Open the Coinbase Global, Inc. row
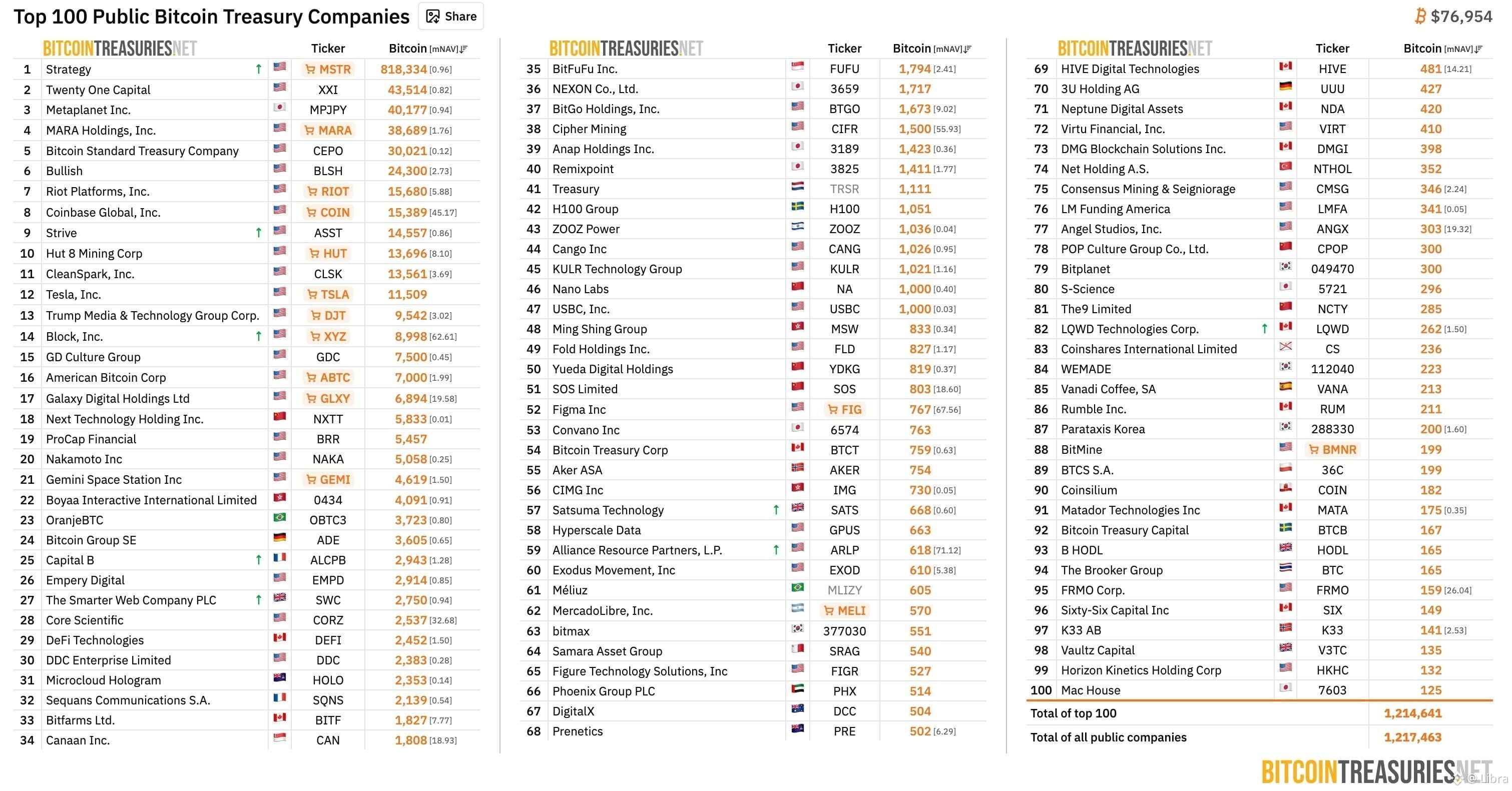Viewport: 1512px width, 791px height. (103, 213)
